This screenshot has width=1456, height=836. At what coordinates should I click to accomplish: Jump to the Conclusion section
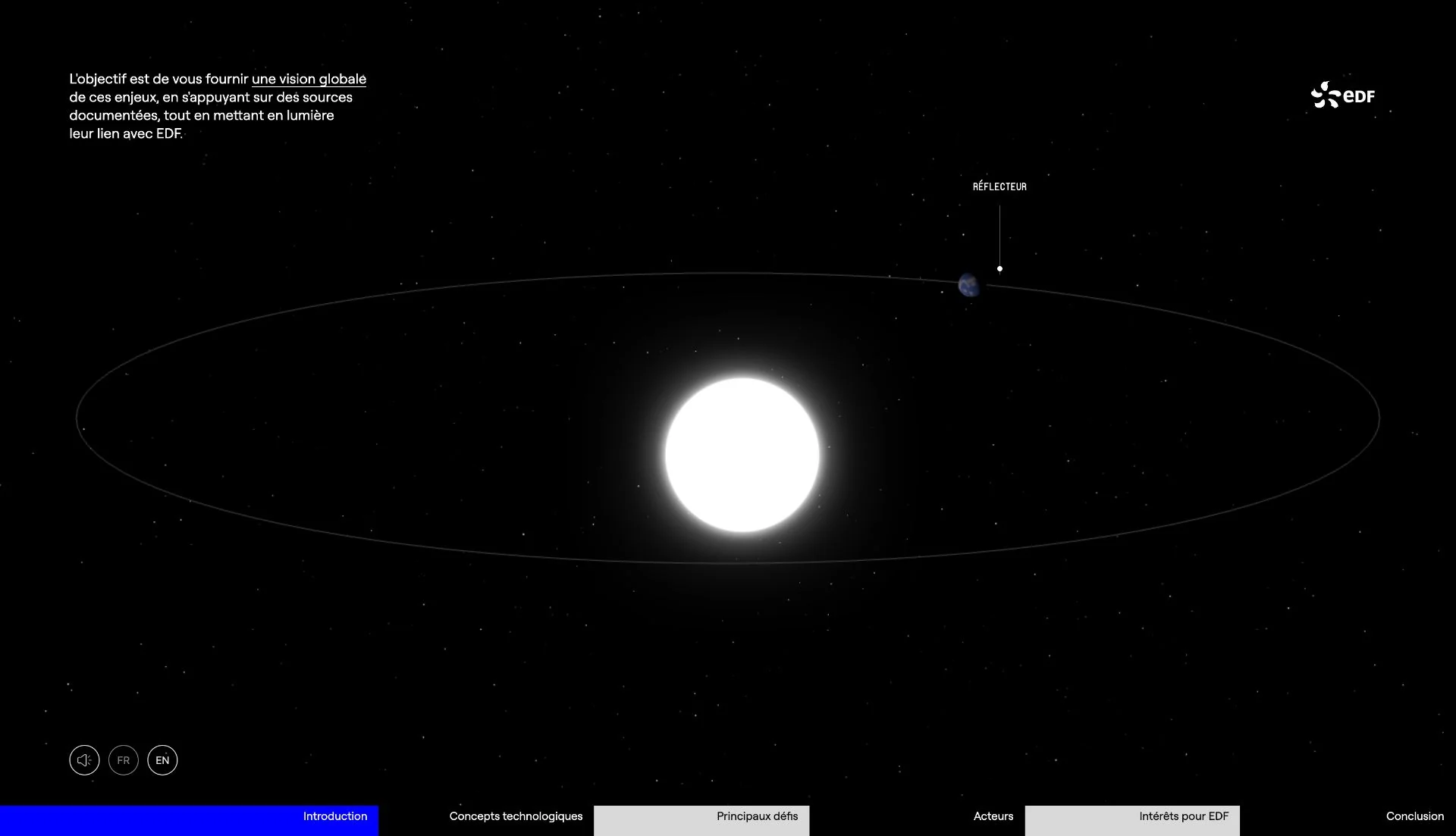[1414, 816]
